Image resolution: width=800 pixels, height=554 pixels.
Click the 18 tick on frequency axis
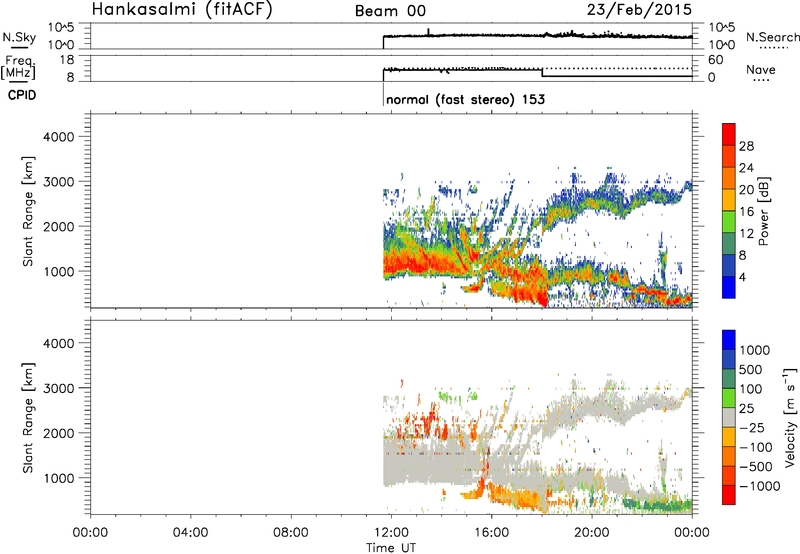[67, 60]
